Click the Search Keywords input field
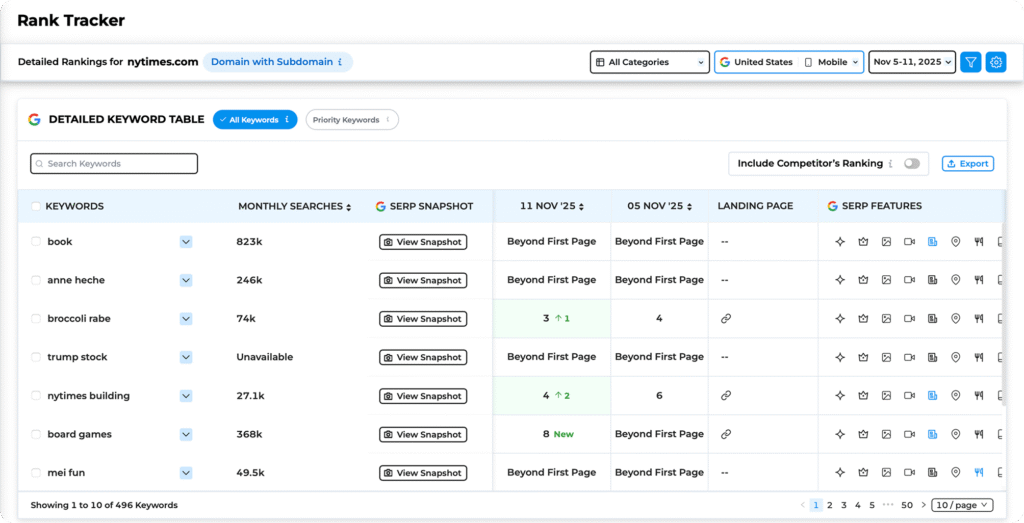The width and height of the screenshot is (1024, 523). pyautogui.click(x=114, y=164)
